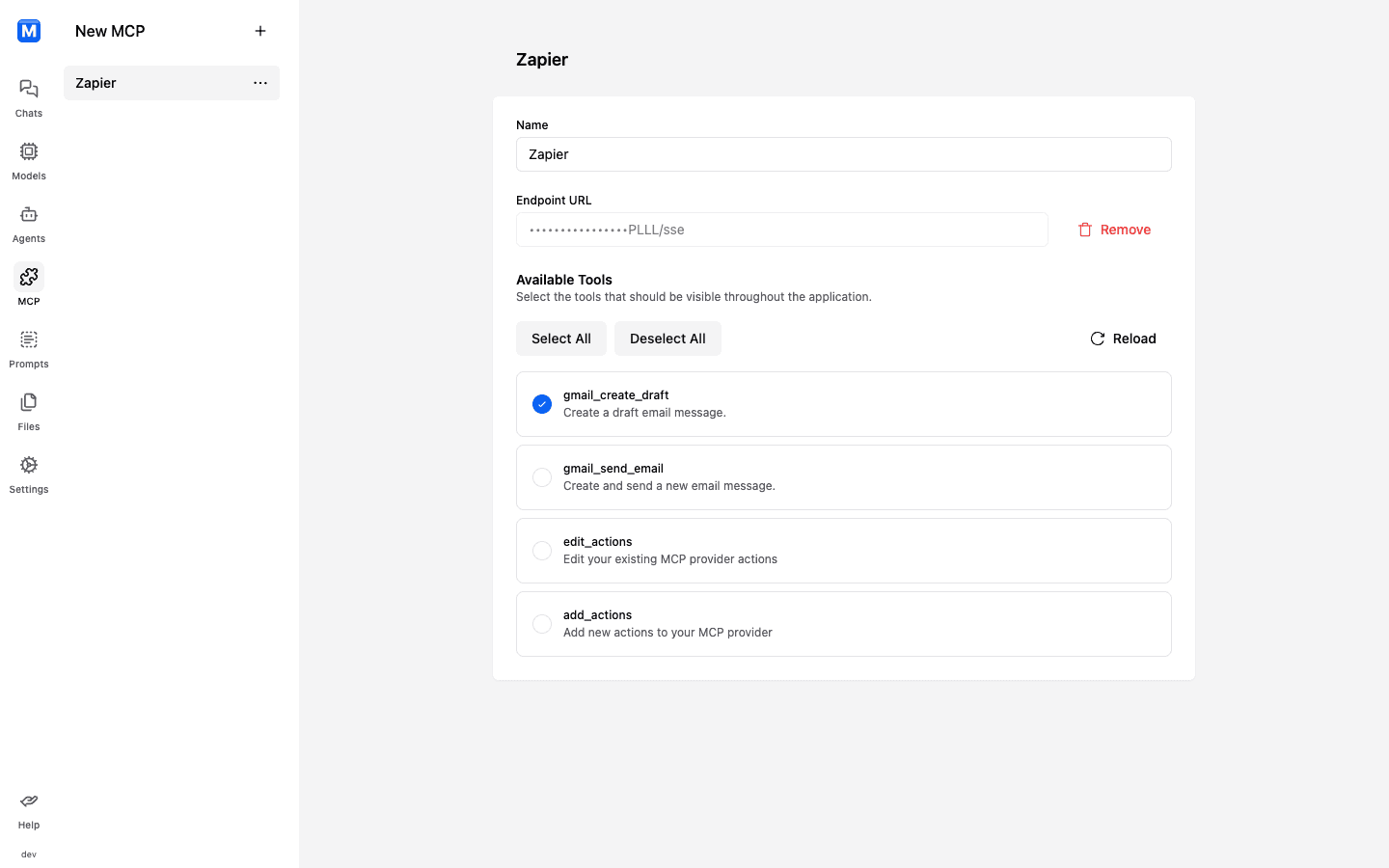Remove the endpoint with Remove button
This screenshot has height=868, width=1389.
pos(1114,230)
